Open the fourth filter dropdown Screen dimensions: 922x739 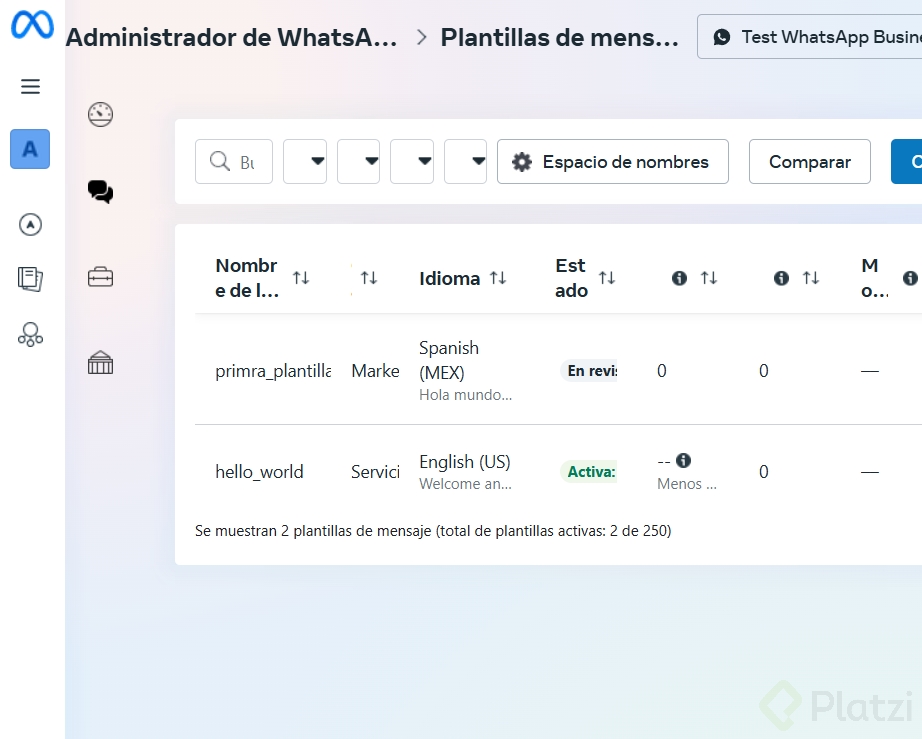point(465,162)
